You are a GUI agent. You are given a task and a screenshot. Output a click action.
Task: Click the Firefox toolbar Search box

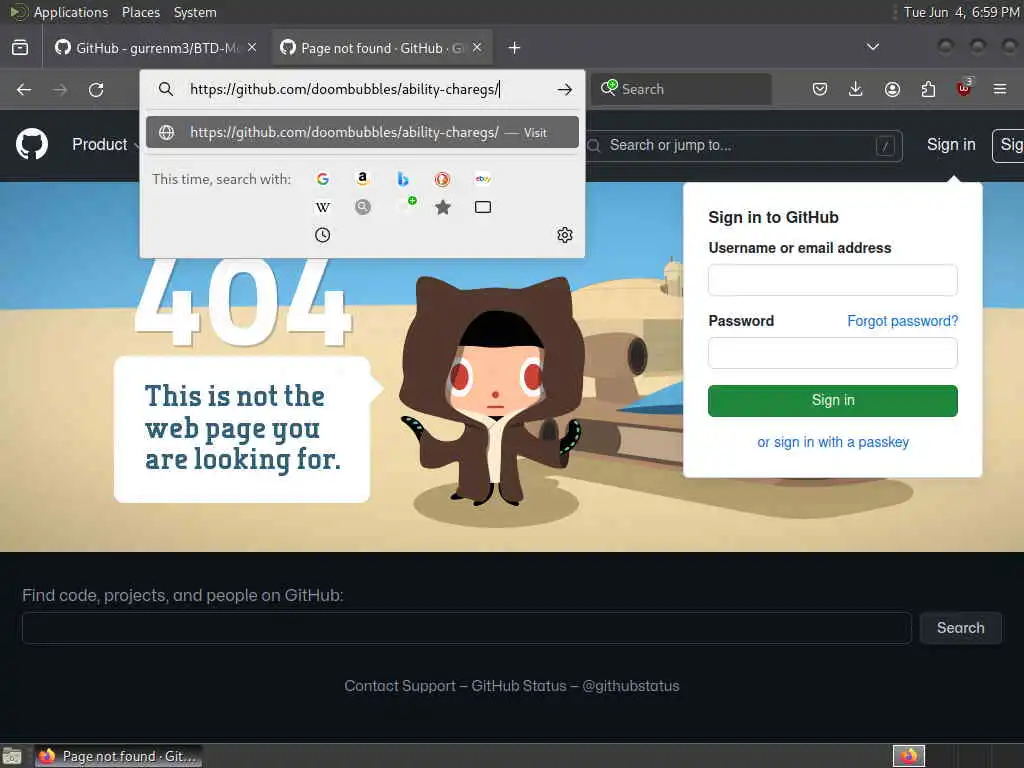[681, 89]
